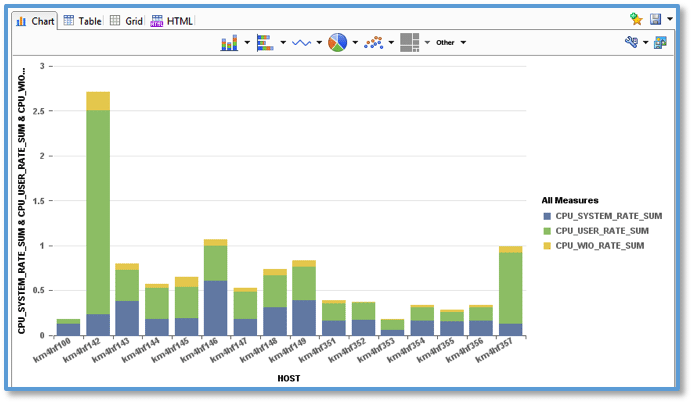Switch to the HTML tab
This screenshot has width=692, height=403.
coord(172,20)
